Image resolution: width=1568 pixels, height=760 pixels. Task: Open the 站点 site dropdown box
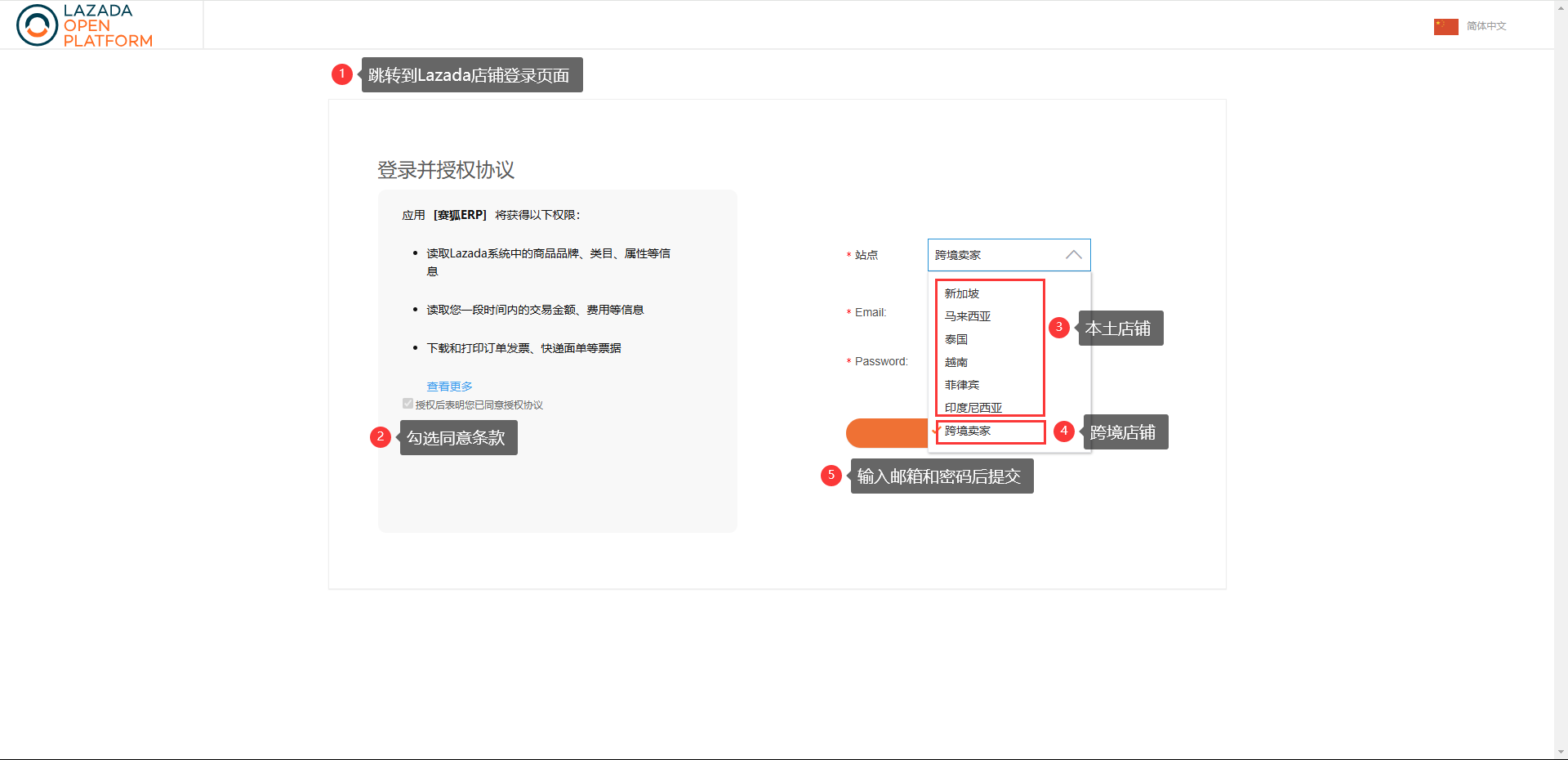(1009, 255)
